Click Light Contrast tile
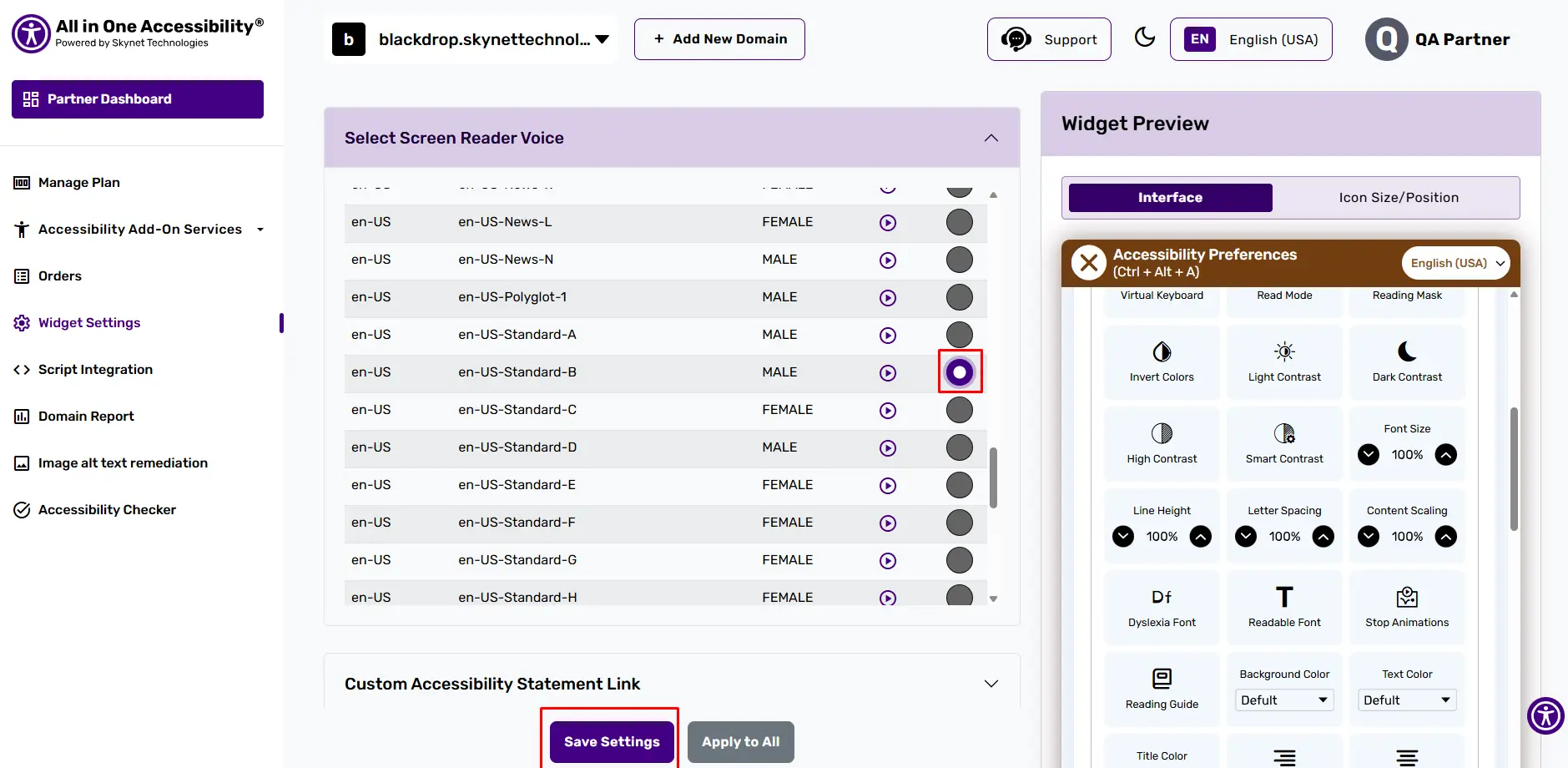Image resolution: width=1568 pixels, height=768 pixels. (x=1284, y=362)
